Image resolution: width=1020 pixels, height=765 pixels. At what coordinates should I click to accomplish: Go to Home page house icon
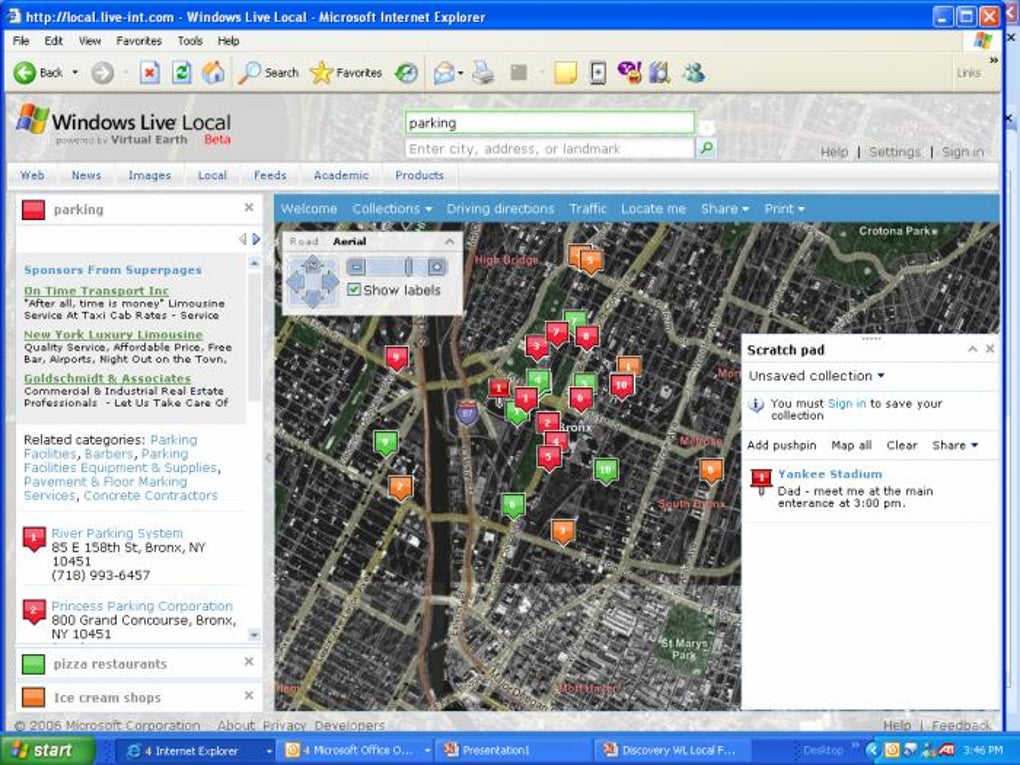[x=213, y=73]
